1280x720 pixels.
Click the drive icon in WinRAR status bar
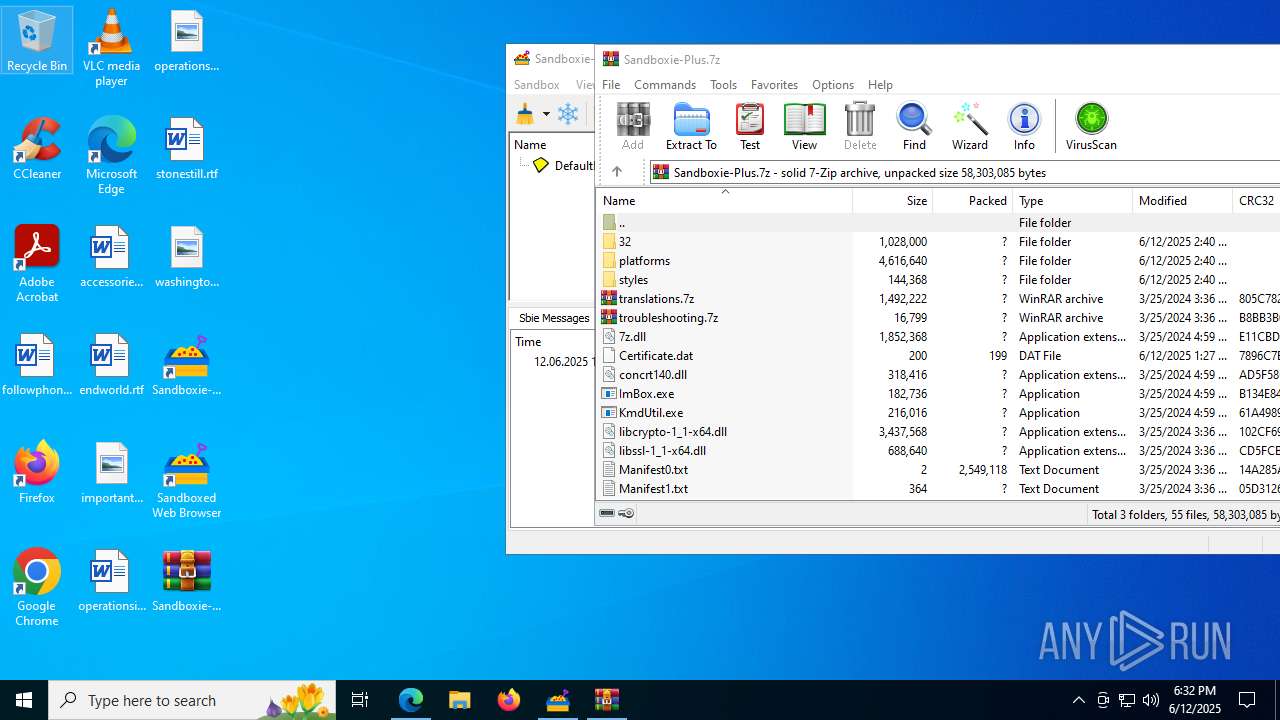tap(607, 513)
